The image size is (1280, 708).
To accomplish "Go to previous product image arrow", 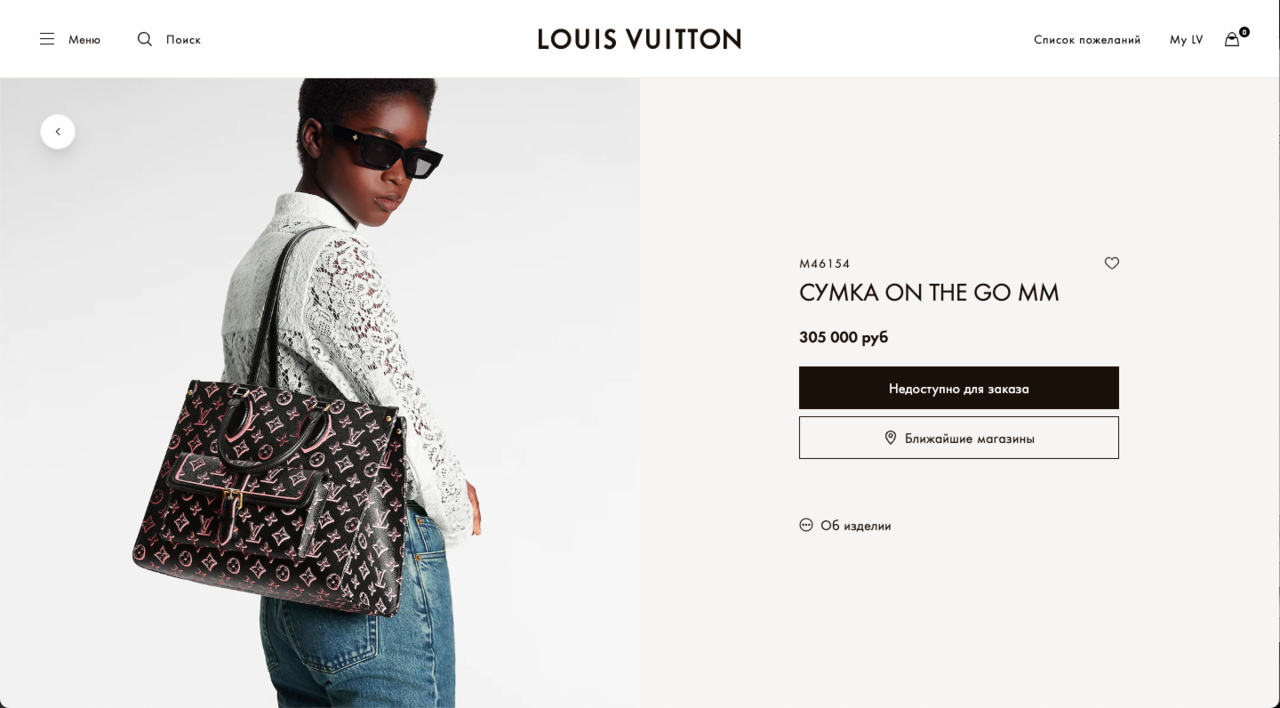I will pyautogui.click(x=58, y=132).
